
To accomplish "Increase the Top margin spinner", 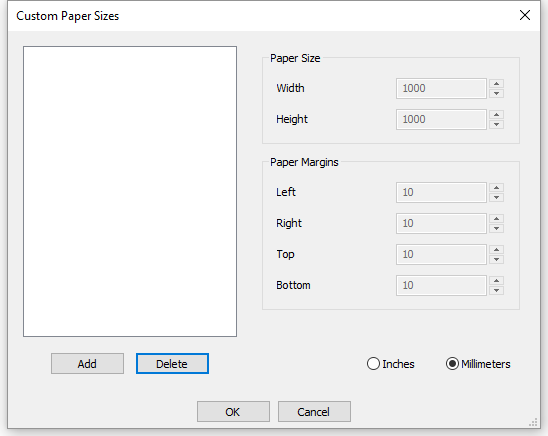I will pos(496,249).
